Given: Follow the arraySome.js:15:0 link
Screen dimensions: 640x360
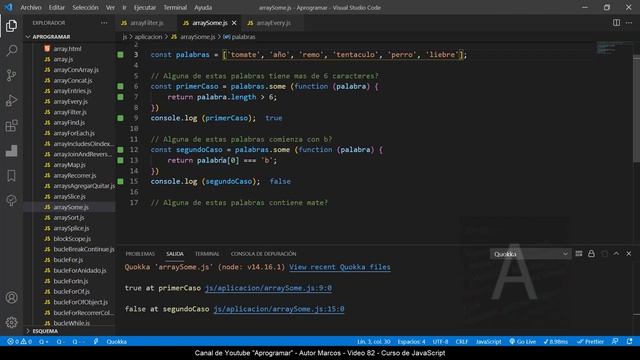Looking at the screenshot, I should pyautogui.click(x=279, y=309).
